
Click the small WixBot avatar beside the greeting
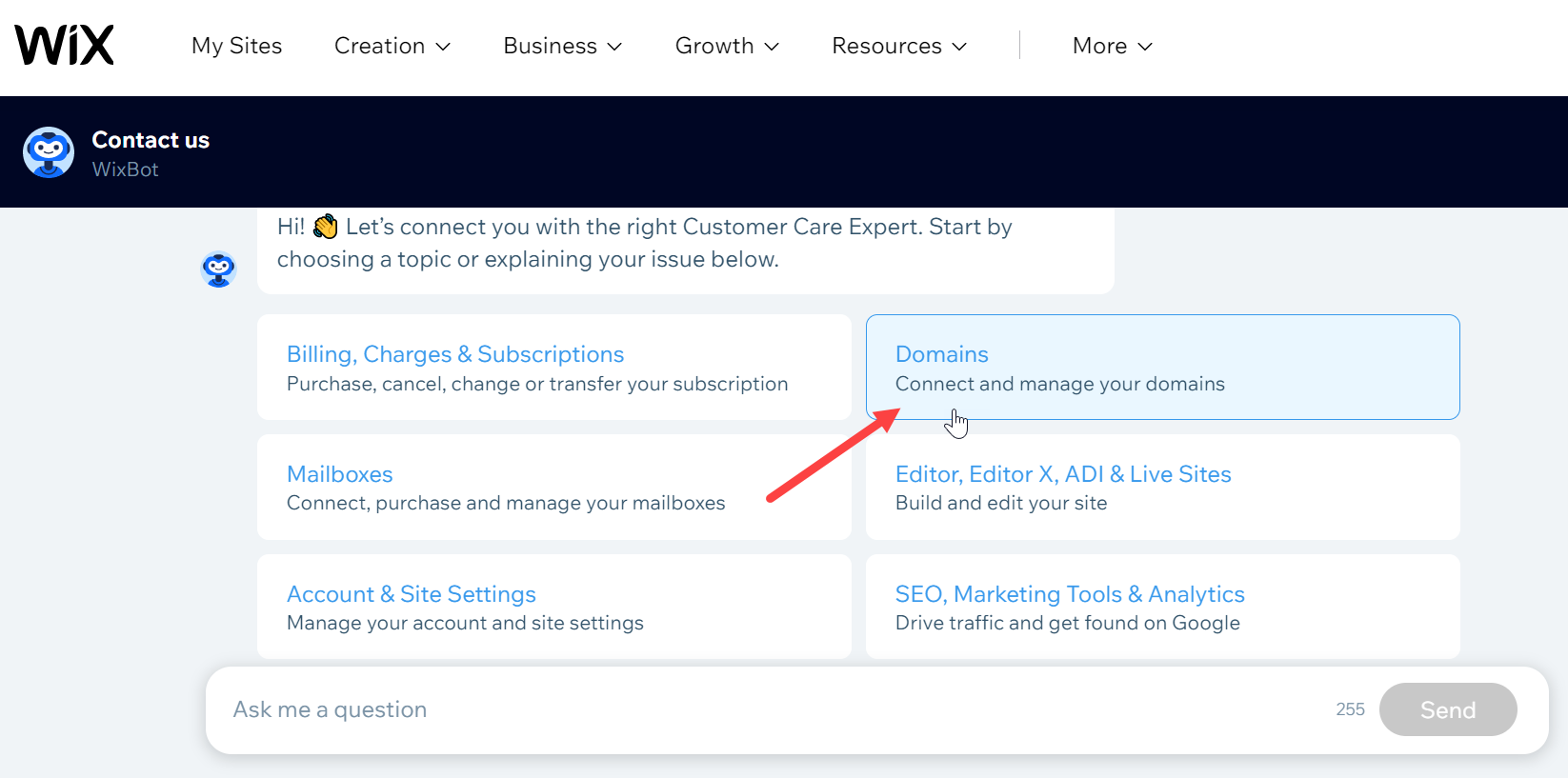click(219, 269)
